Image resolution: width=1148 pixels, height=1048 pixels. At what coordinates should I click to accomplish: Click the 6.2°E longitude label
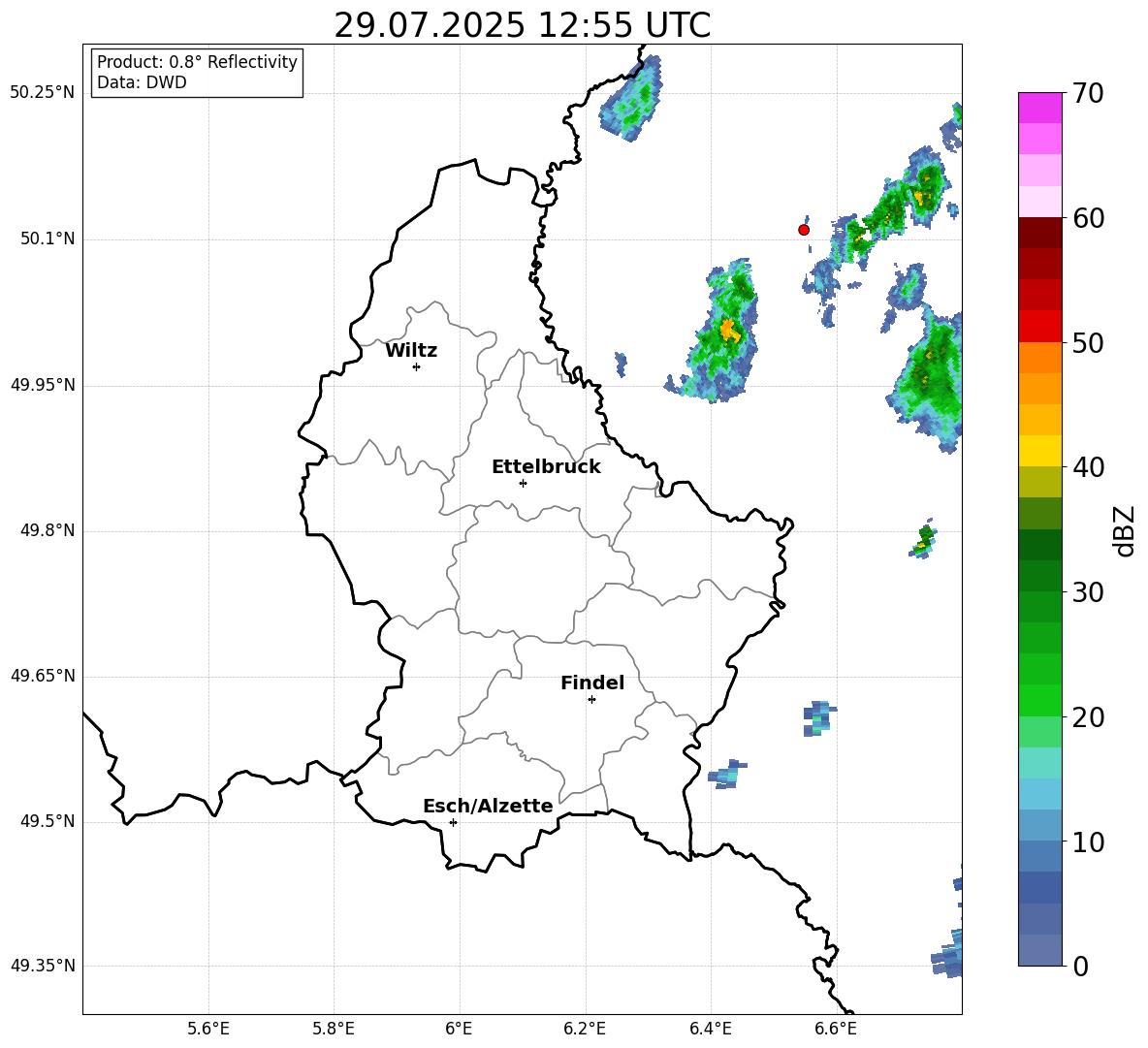(x=585, y=1029)
